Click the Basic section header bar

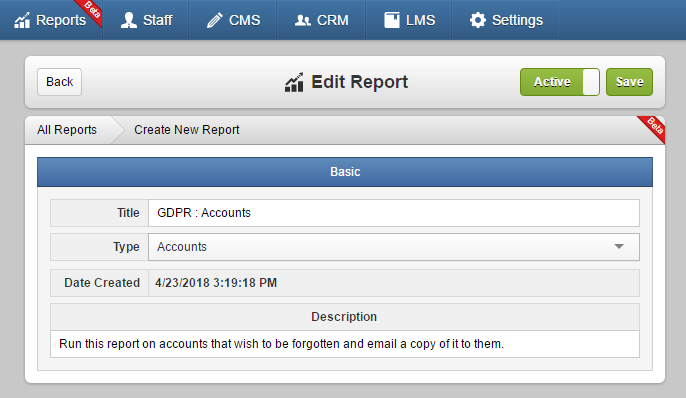(345, 172)
